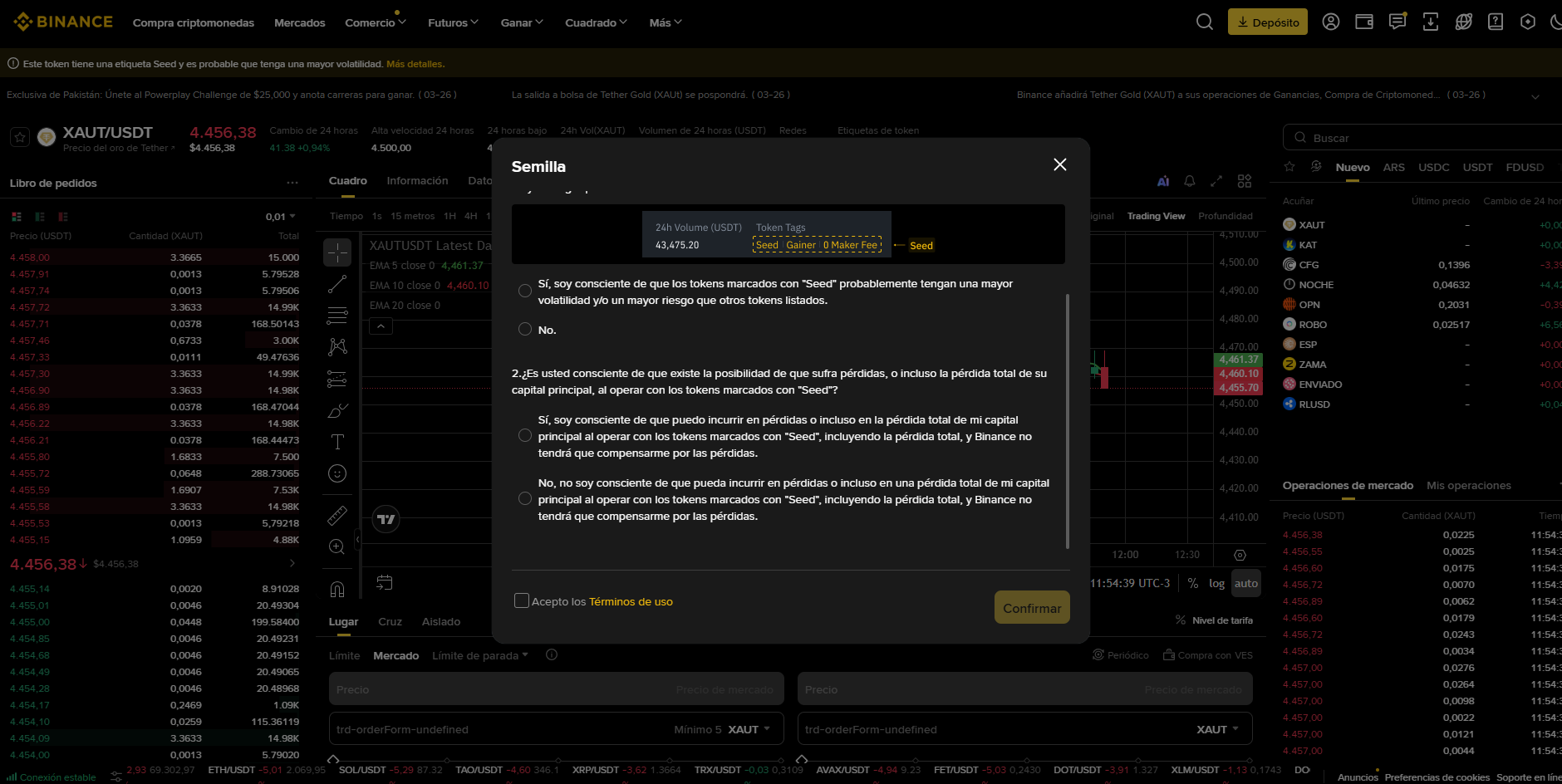Viewport: 1562px width, 784px height.
Task: Select 'Sí, soy consciente de que puedo incurrir' option
Action: [x=525, y=436]
